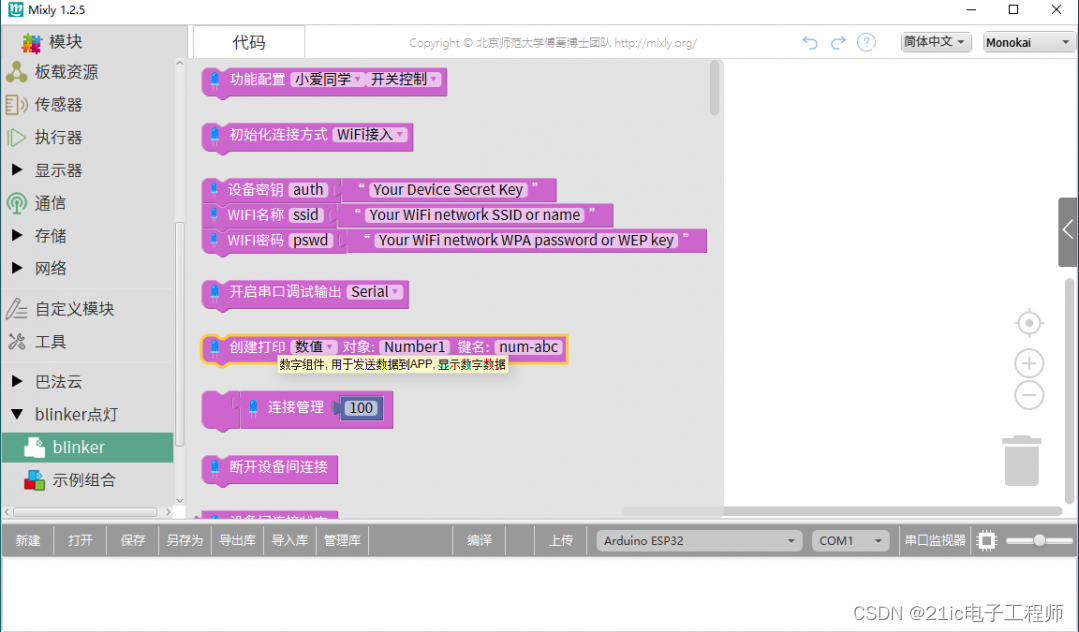Click the WiFi network SSID text field
The width and height of the screenshot is (1079, 632).
(475, 215)
